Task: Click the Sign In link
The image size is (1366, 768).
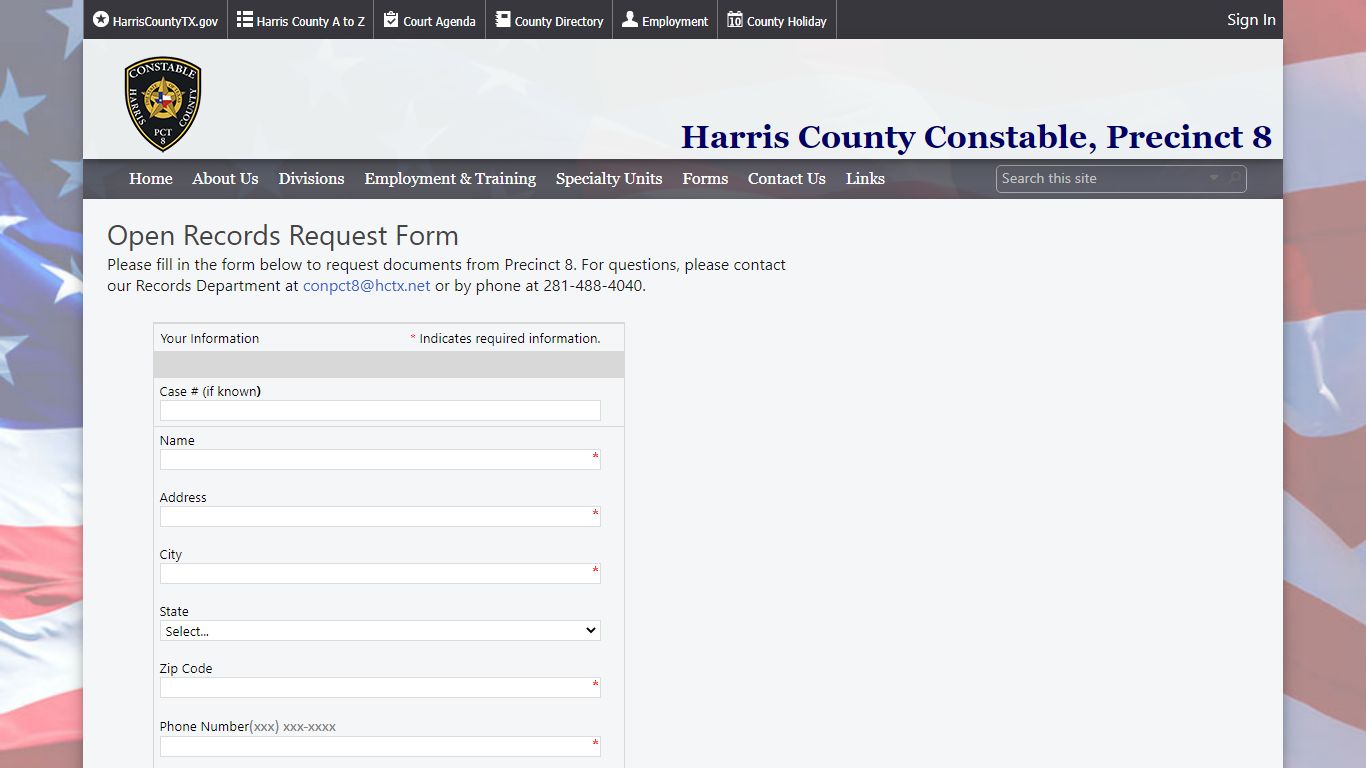Action: pos(1251,20)
